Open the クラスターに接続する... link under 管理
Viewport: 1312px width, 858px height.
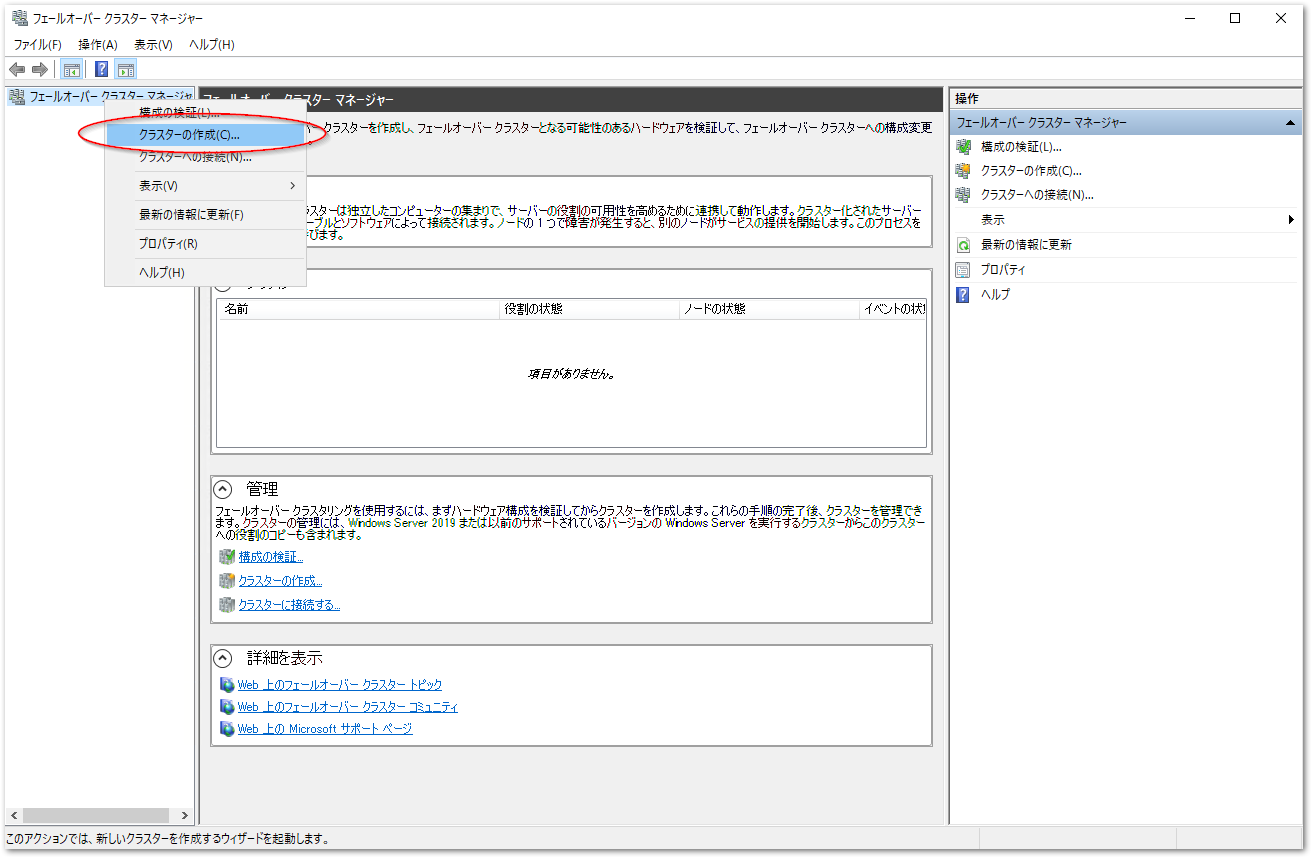(289, 605)
